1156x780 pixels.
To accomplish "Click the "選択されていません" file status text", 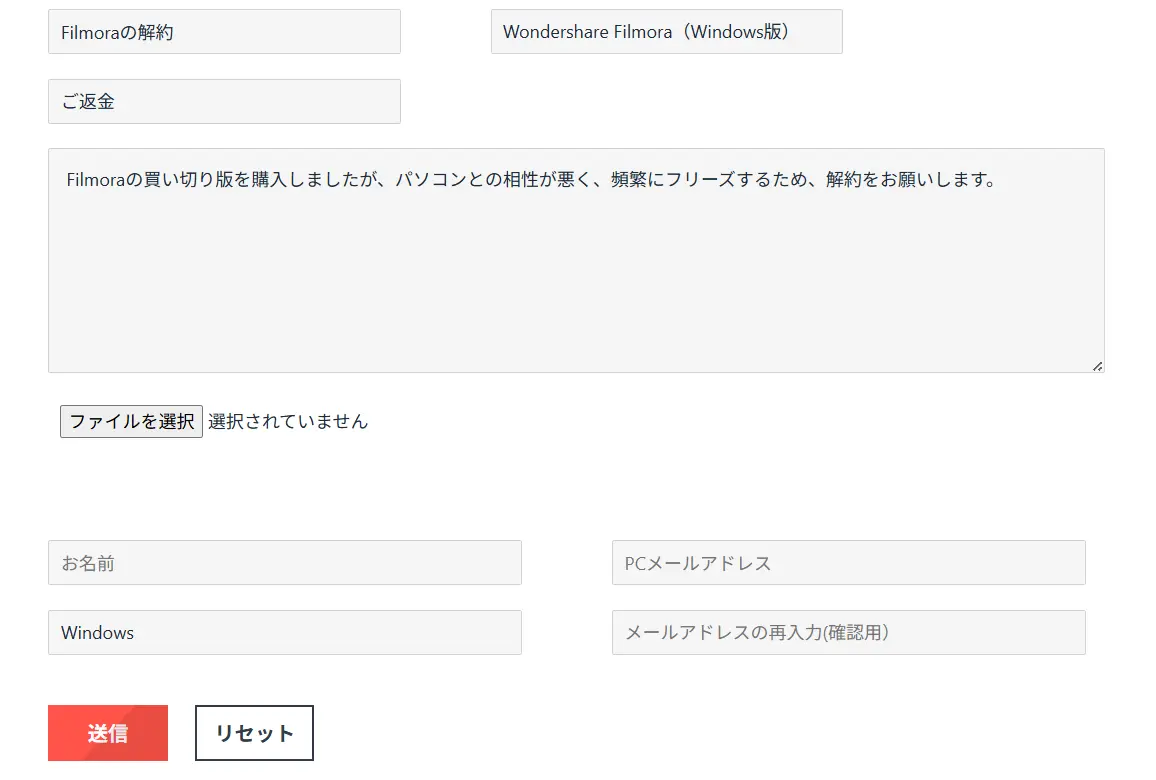I will click(288, 422).
